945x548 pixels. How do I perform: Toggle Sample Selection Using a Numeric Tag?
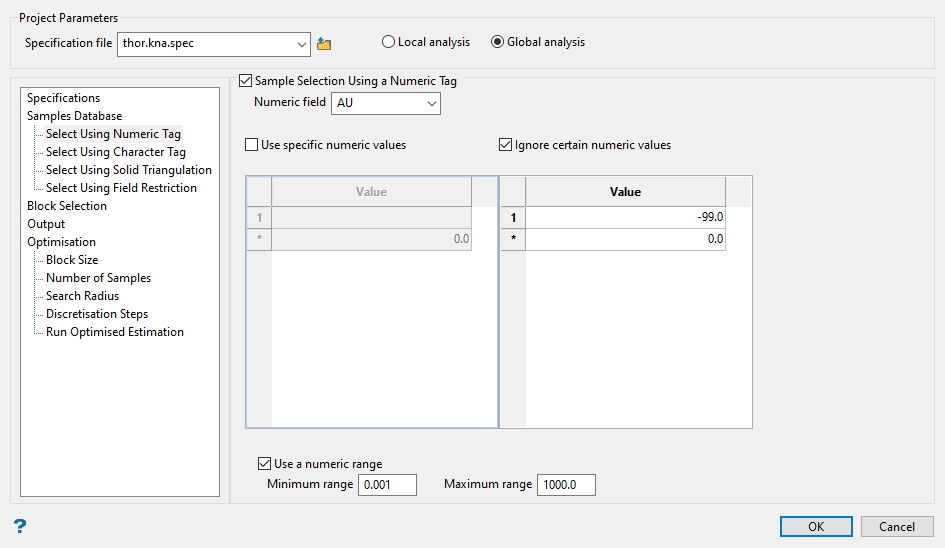pos(247,81)
